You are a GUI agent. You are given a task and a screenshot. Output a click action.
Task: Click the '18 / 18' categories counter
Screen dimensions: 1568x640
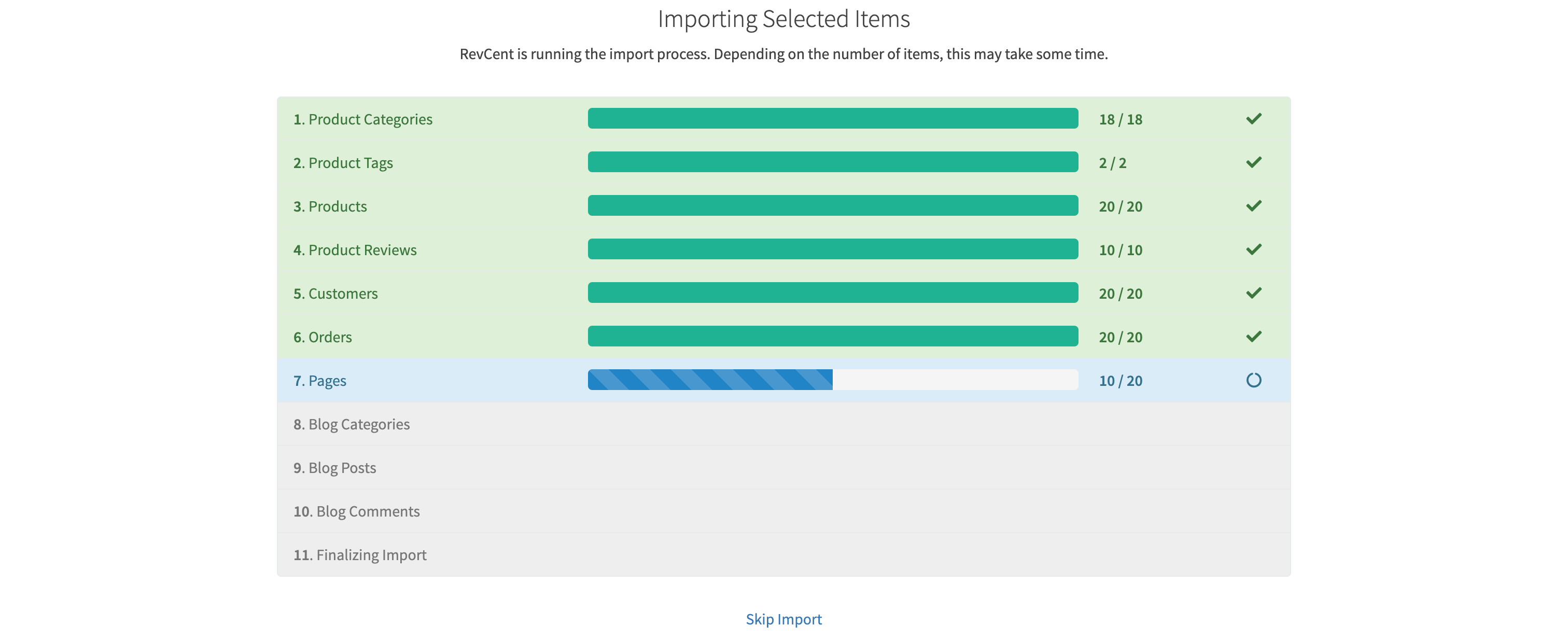pyautogui.click(x=1120, y=119)
